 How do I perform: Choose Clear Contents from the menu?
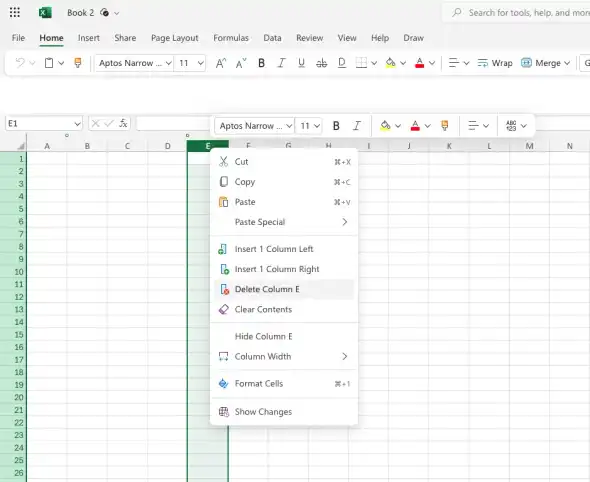tap(284, 309)
